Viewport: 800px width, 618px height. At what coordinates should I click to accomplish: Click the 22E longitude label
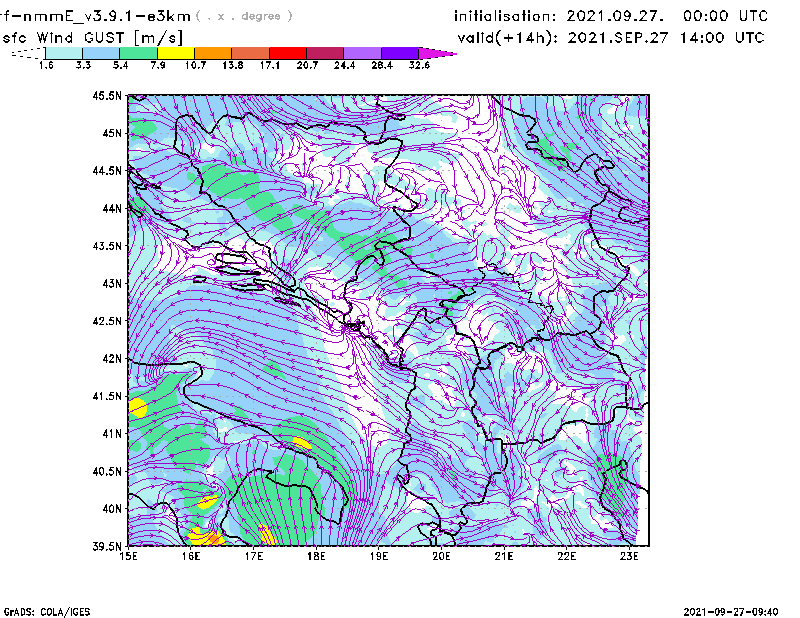tap(566, 556)
